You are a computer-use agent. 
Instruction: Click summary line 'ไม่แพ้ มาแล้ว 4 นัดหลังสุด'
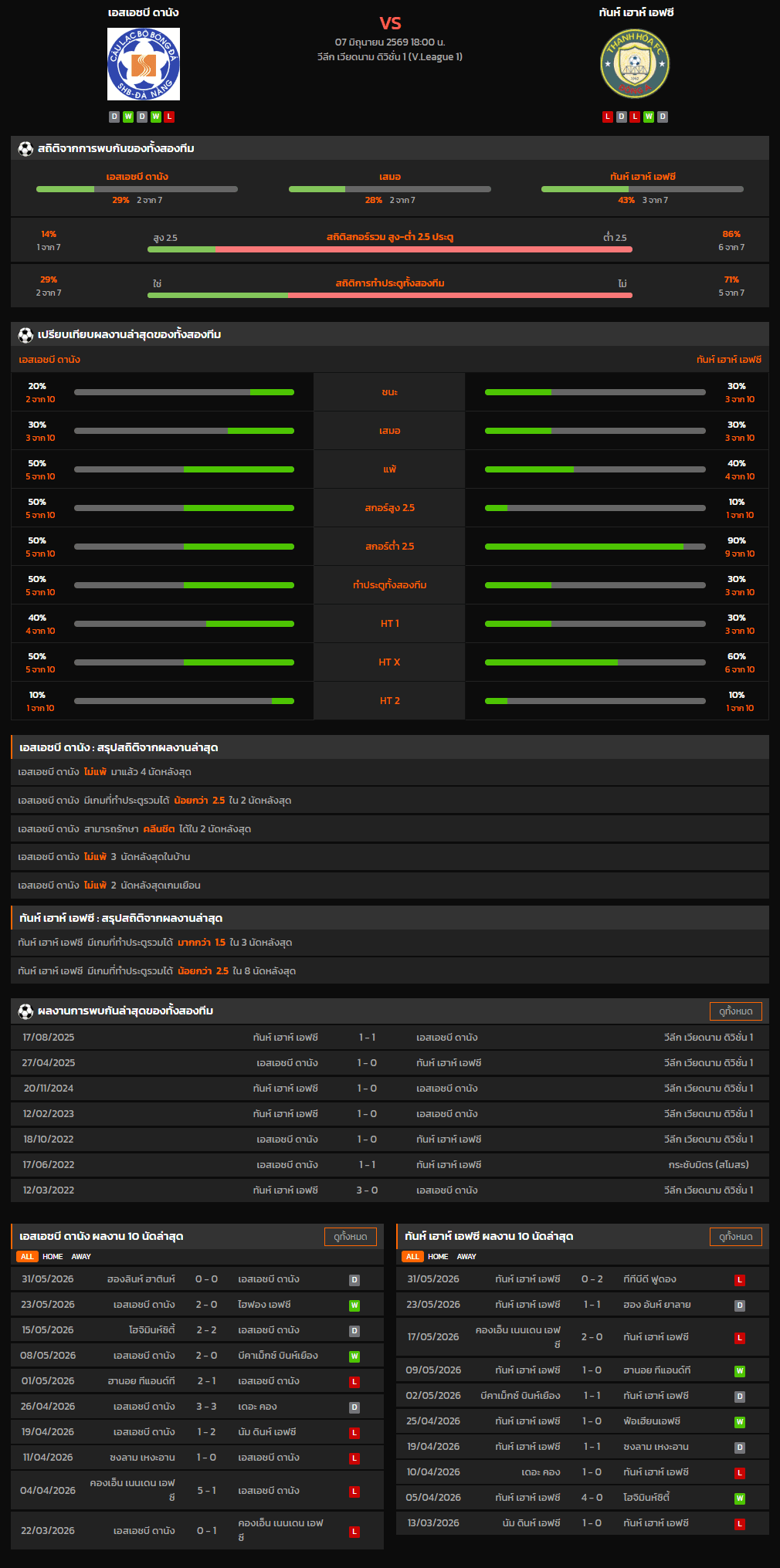click(x=390, y=772)
